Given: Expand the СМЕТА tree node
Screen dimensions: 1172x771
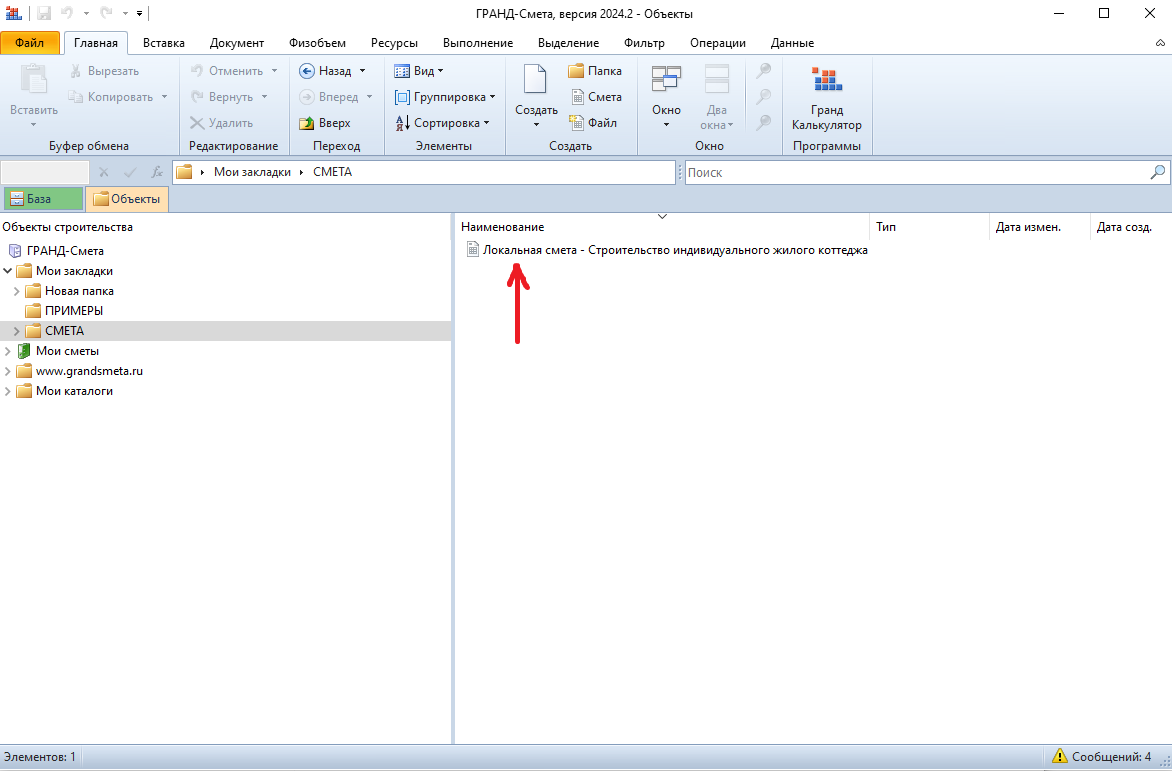Looking at the screenshot, I should [16, 331].
